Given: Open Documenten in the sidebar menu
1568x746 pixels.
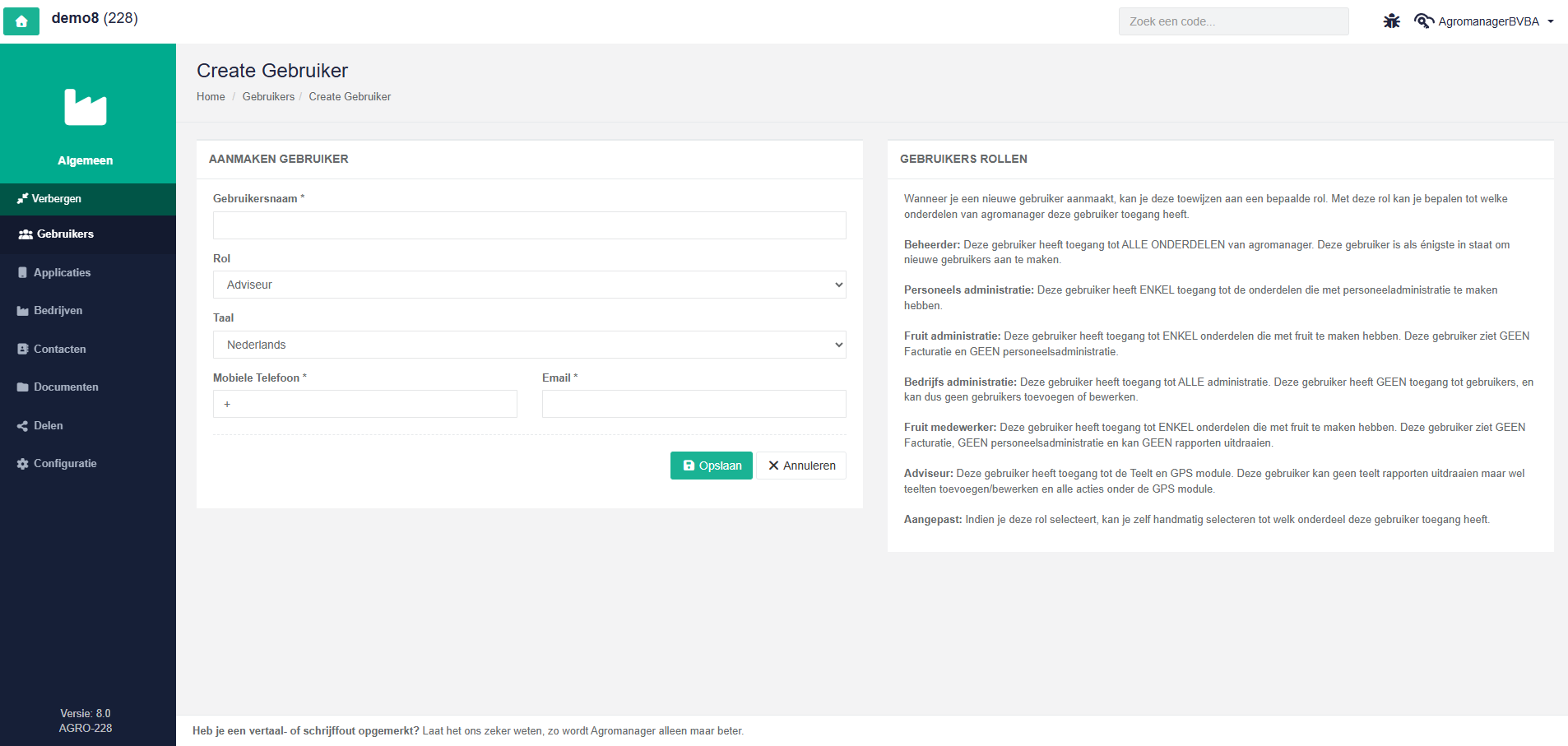Looking at the screenshot, I should [88, 387].
